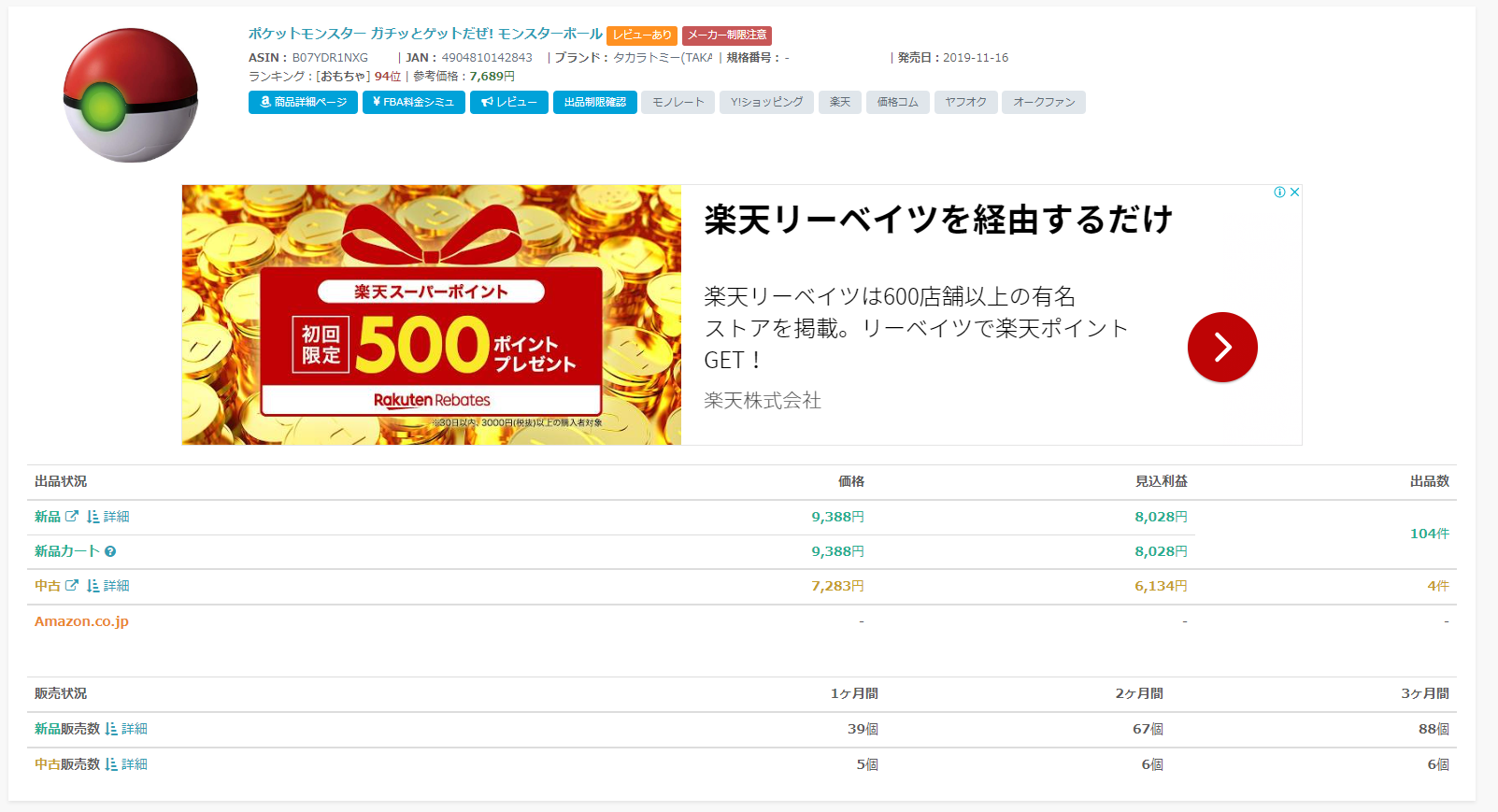Screen dimensions: 1498x812
Task: Click the release date 2019-11-16
Action: (x=976, y=58)
